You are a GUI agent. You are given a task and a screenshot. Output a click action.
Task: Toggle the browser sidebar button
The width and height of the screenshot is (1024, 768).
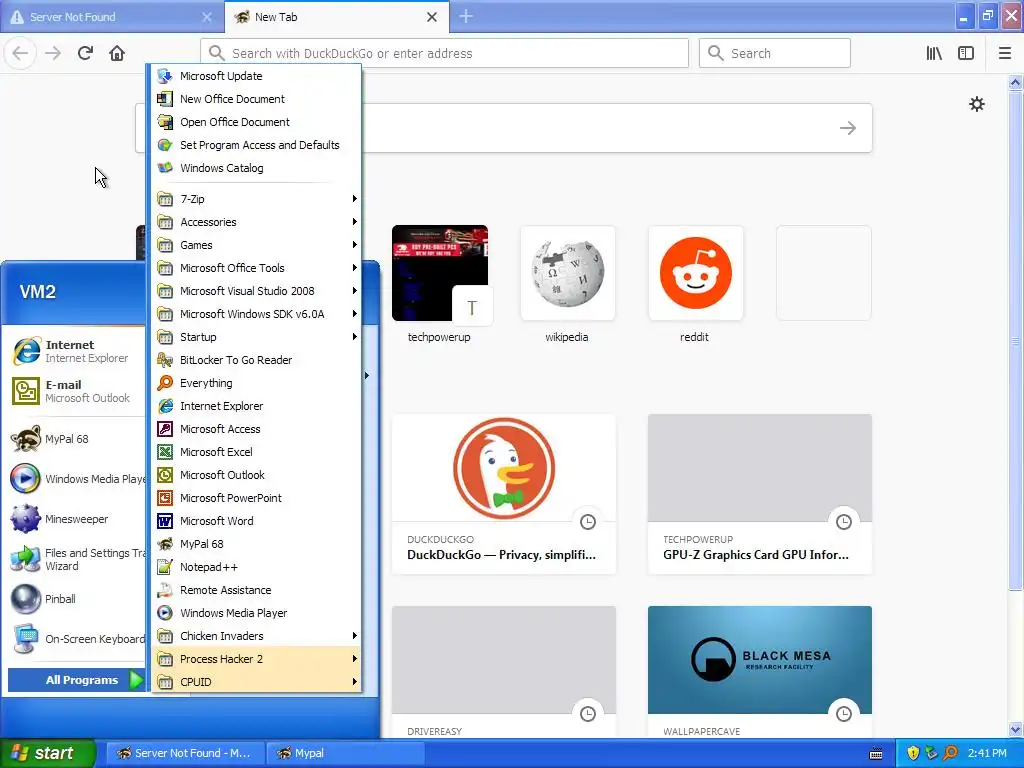tap(966, 53)
